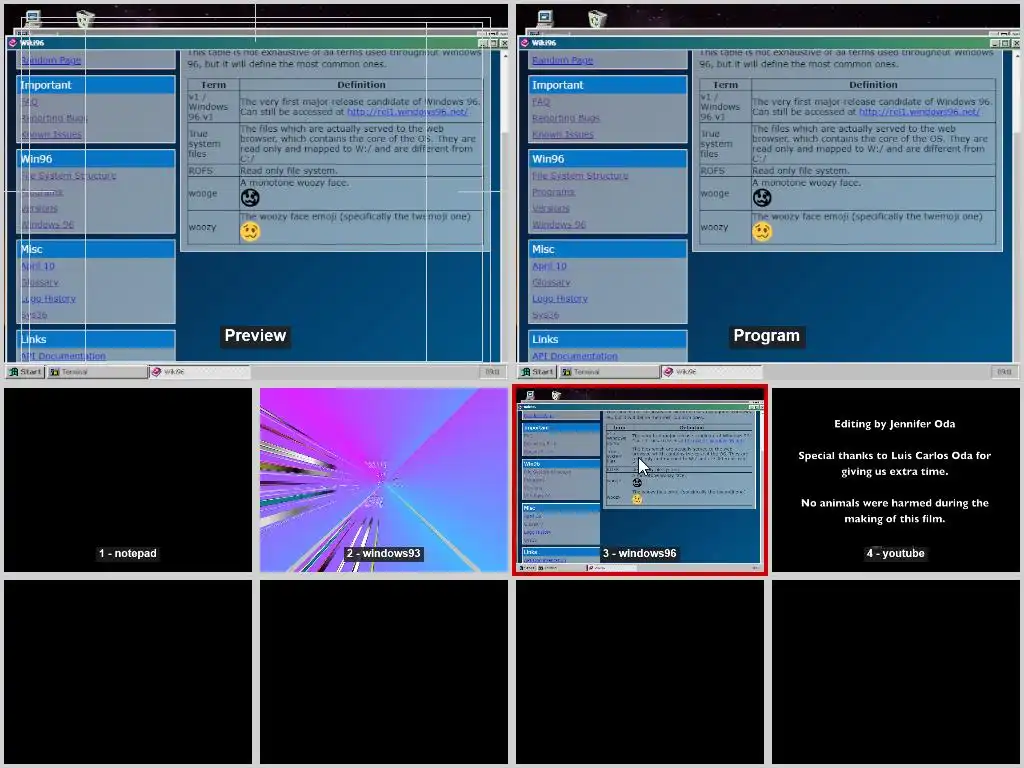Image resolution: width=1024 pixels, height=768 pixels.
Task: Switch to Terminal in Program taskbar
Action: [609, 372]
